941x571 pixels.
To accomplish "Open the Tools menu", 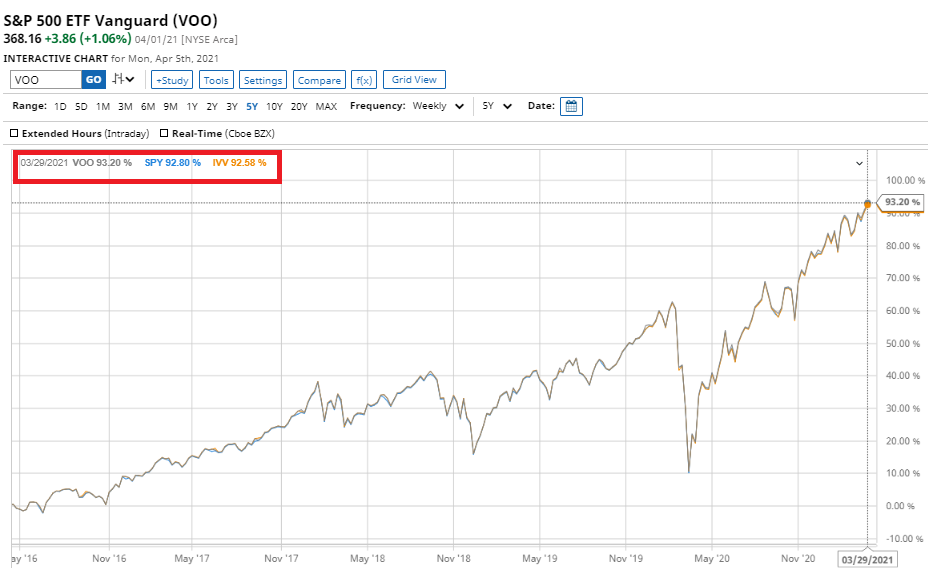I will (x=216, y=80).
